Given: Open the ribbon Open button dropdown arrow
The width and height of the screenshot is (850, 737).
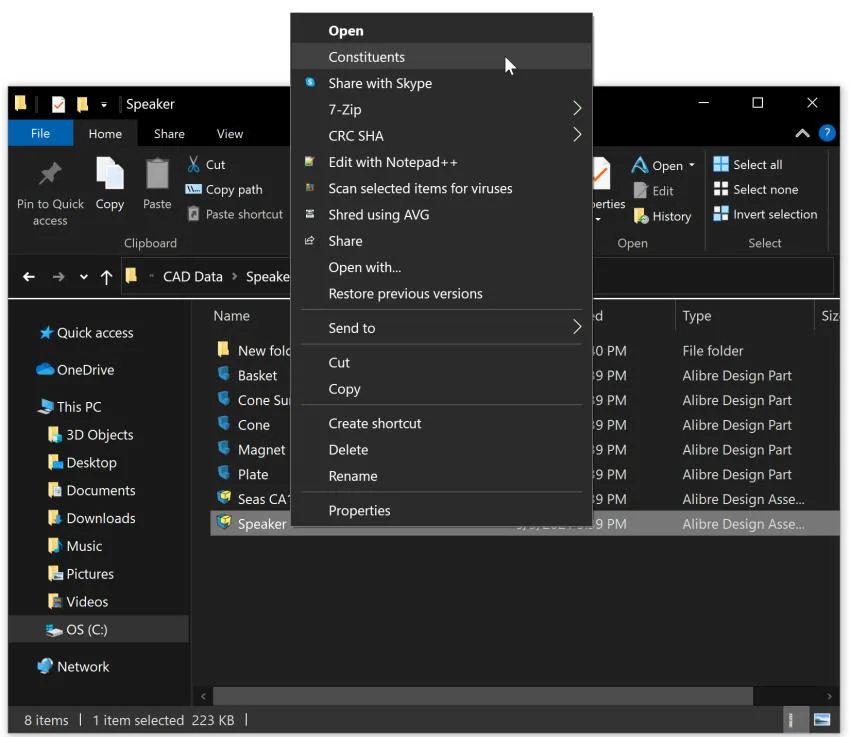Looking at the screenshot, I should coord(692,165).
